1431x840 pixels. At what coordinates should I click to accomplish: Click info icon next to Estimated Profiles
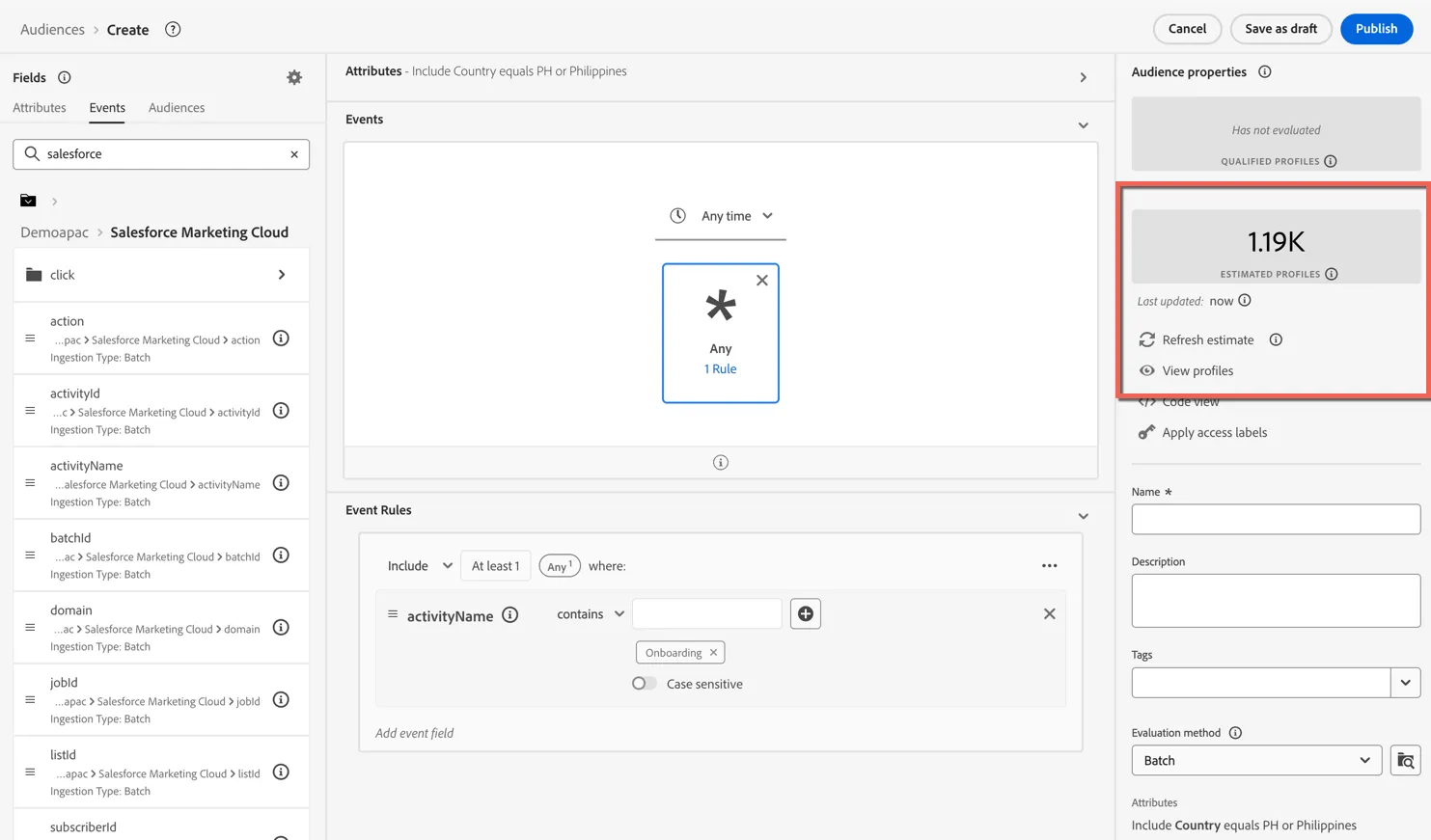click(1332, 274)
